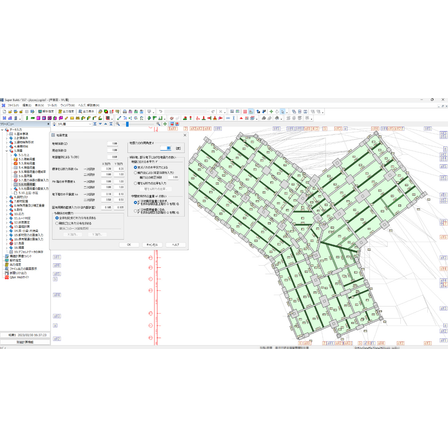Click the zoom-out magnifier left of zoom slider
Viewport: 448px width, 448px height.
118,124
